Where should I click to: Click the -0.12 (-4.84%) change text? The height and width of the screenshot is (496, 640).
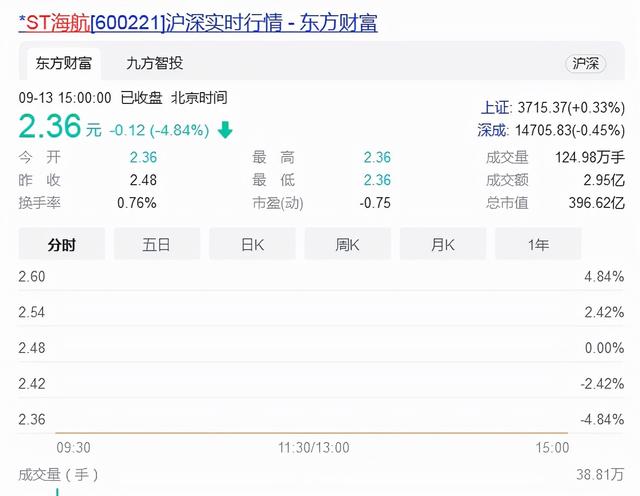pyautogui.click(x=159, y=130)
